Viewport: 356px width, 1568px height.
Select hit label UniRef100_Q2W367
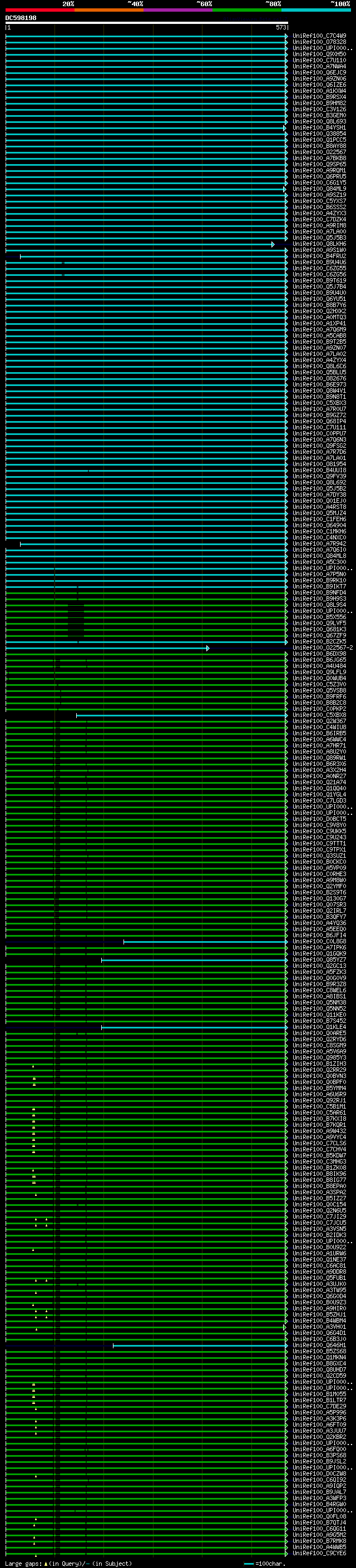319,721
